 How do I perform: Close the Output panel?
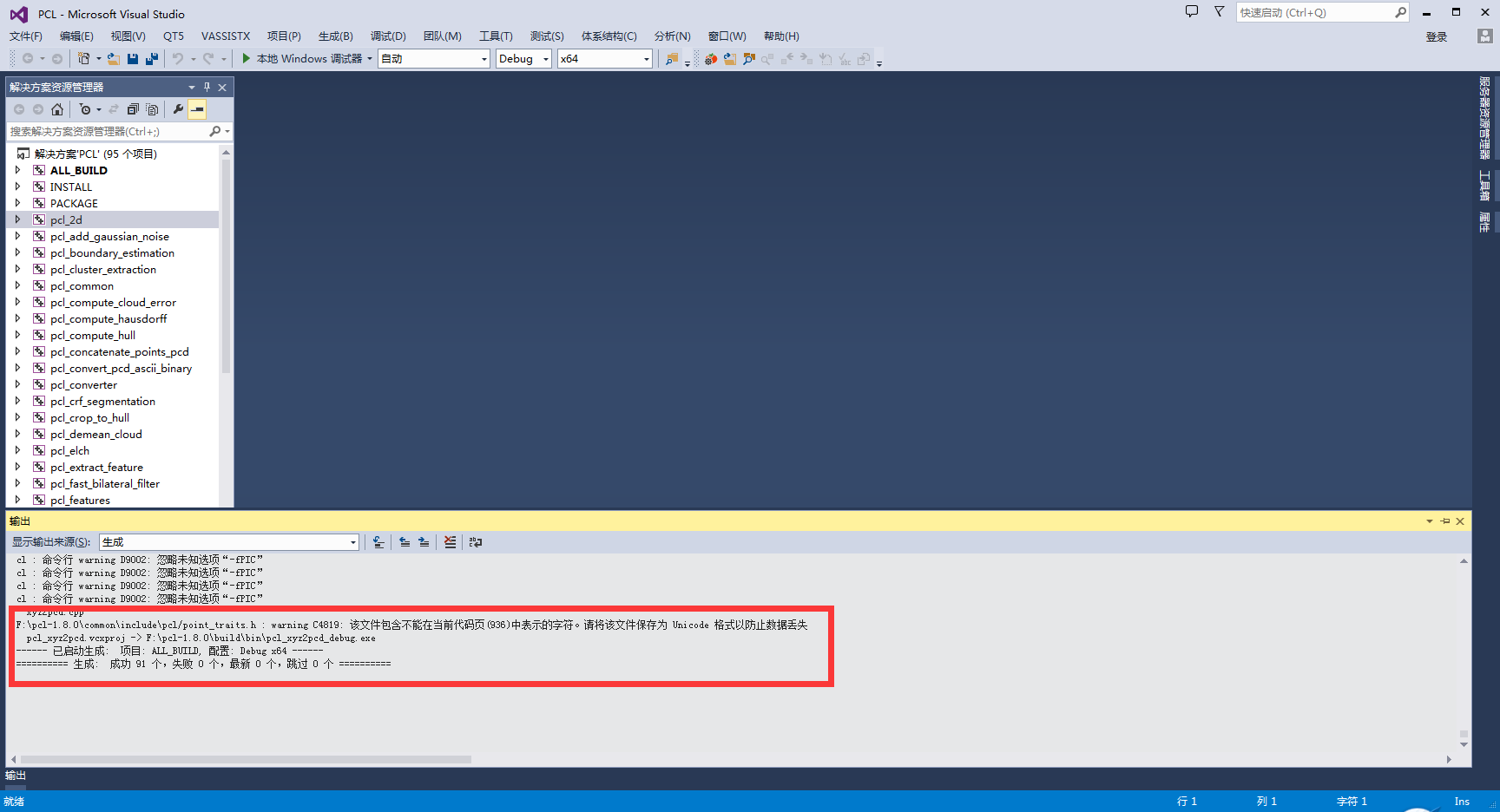point(1460,521)
